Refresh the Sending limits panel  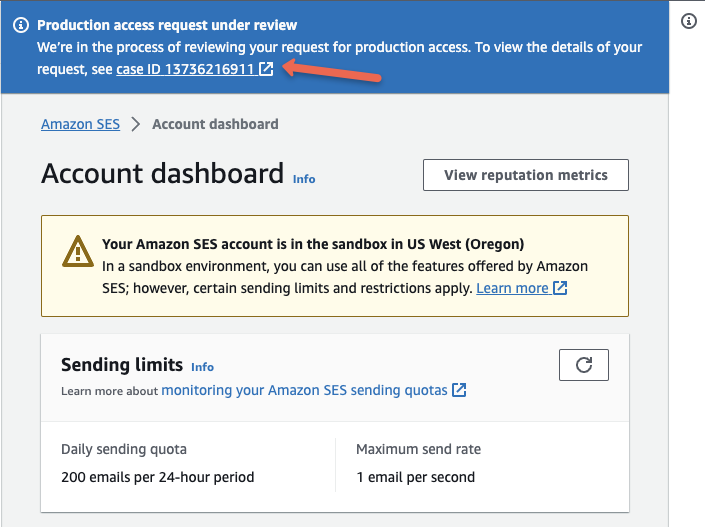pyautogui.click(x=584, y=365)
